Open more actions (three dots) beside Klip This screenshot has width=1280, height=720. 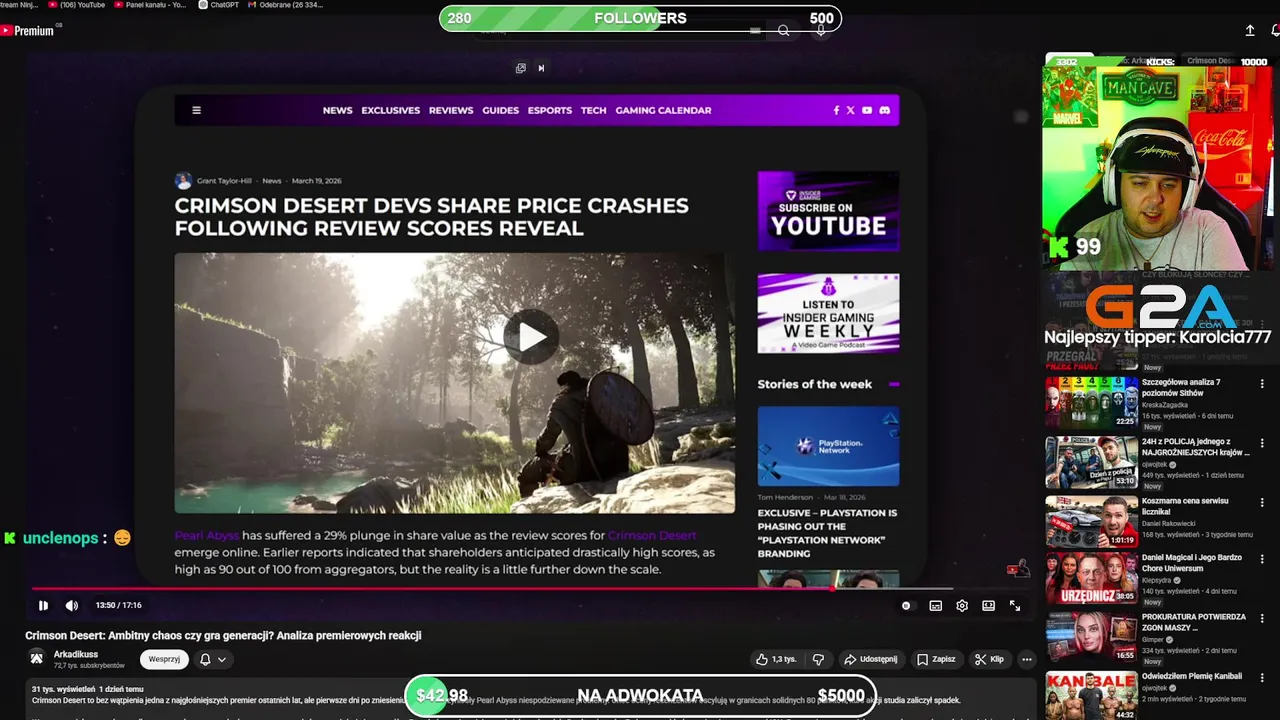1026,659
